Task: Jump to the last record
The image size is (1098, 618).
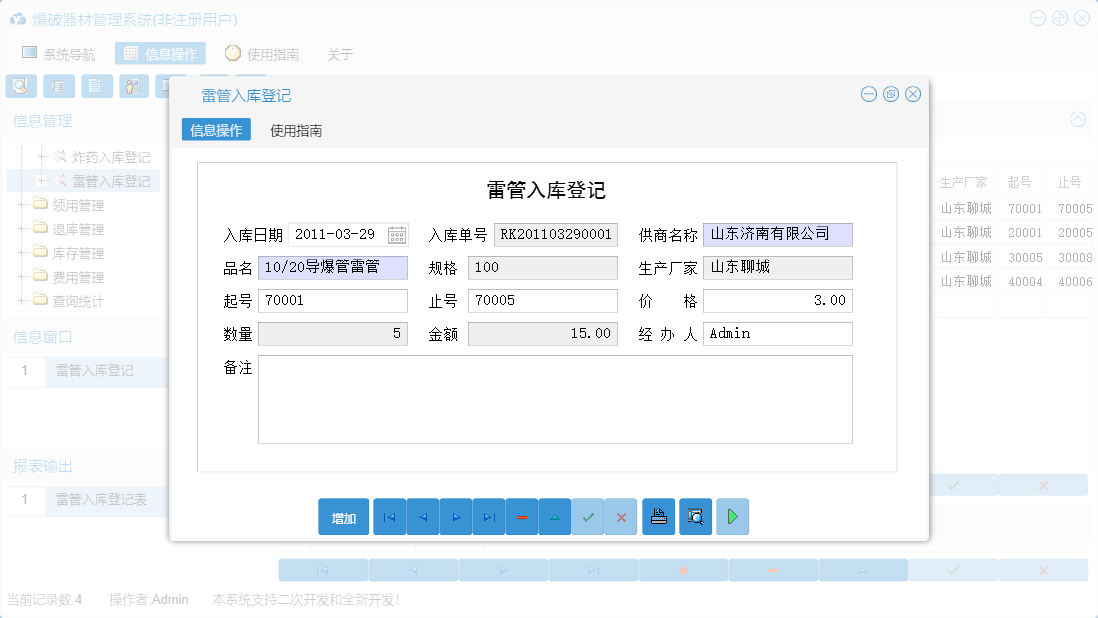Action: (488, 517)
